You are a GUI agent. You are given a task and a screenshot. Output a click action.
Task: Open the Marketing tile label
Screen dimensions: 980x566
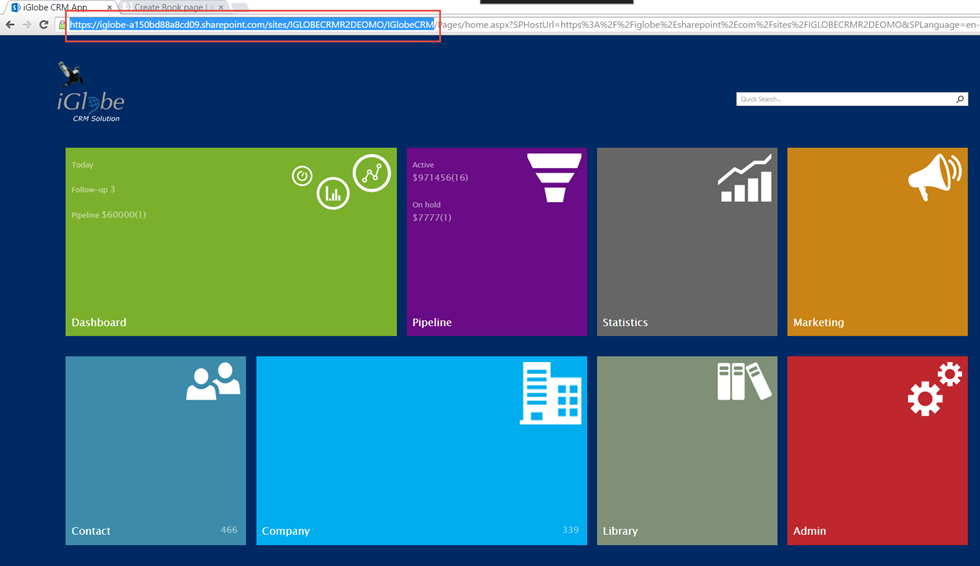(x=818, y=322)
